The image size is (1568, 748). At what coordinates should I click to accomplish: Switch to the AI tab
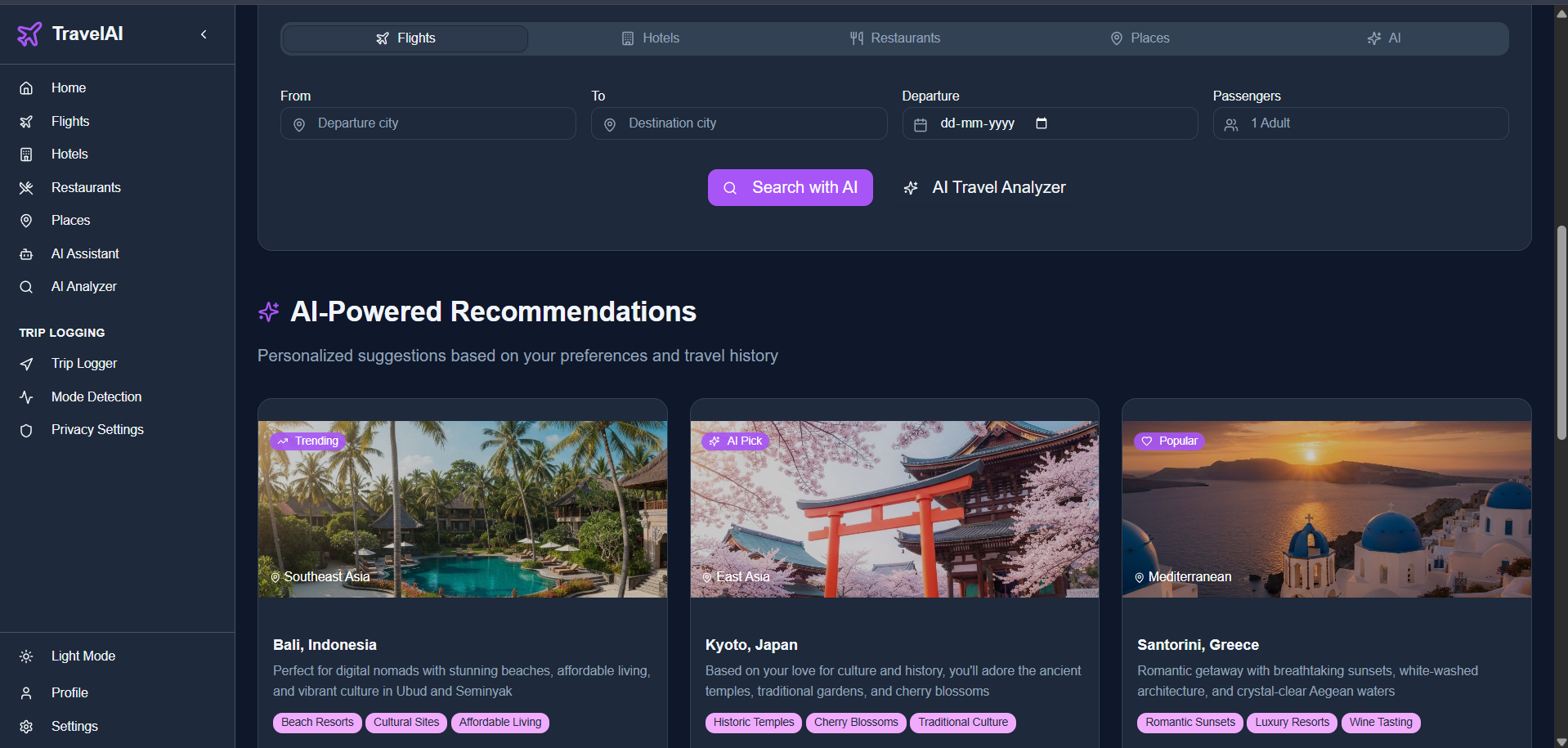tap(1384, 38)
